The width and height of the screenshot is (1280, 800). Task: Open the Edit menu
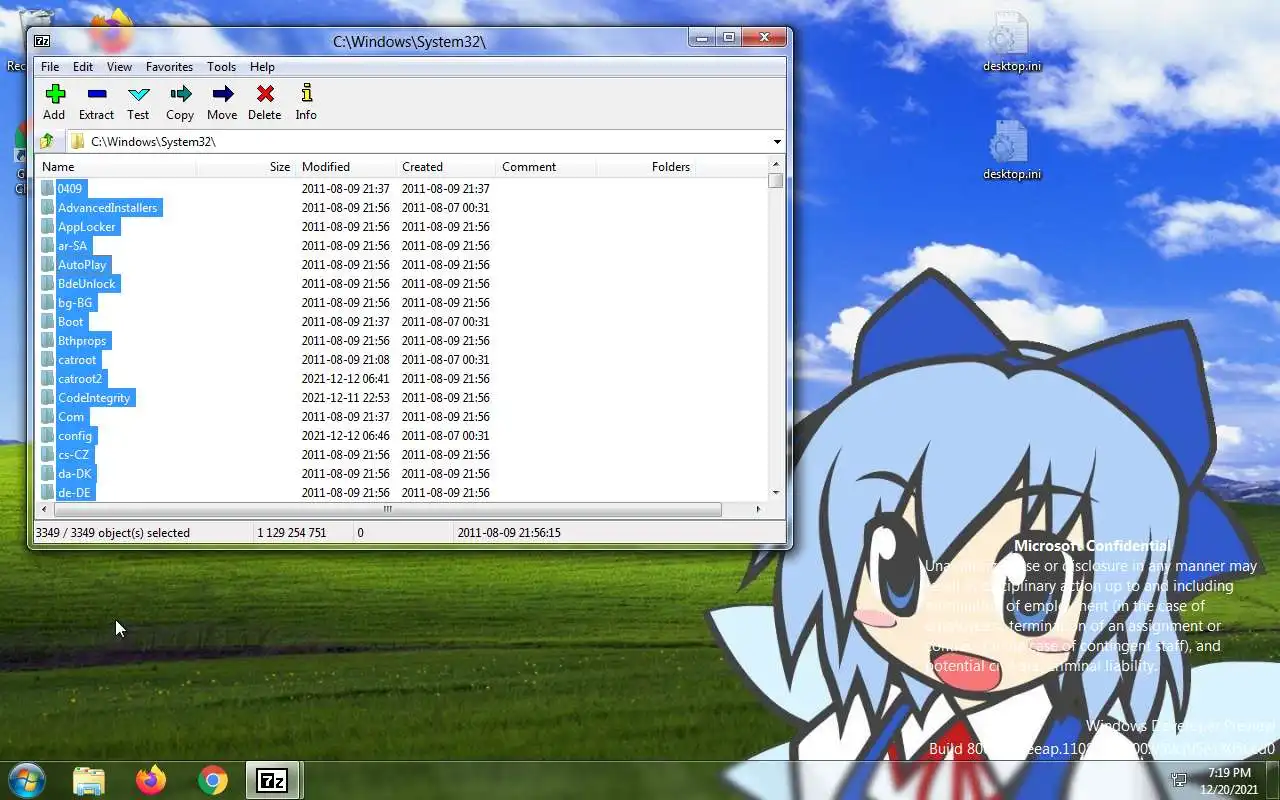pyautogui.click(x=83, y=67)
